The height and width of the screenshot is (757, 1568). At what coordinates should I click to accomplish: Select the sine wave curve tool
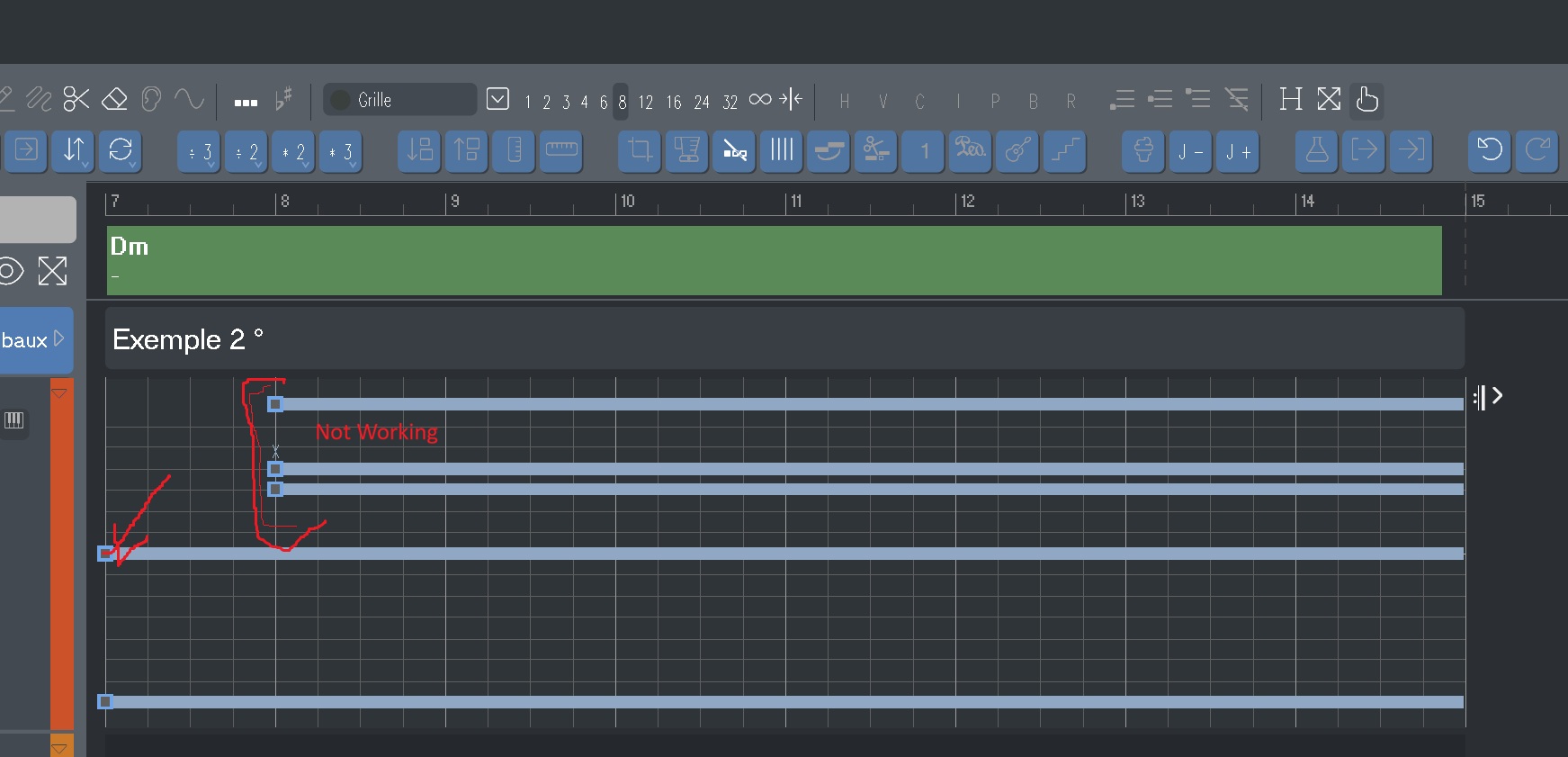coord(189,99)
